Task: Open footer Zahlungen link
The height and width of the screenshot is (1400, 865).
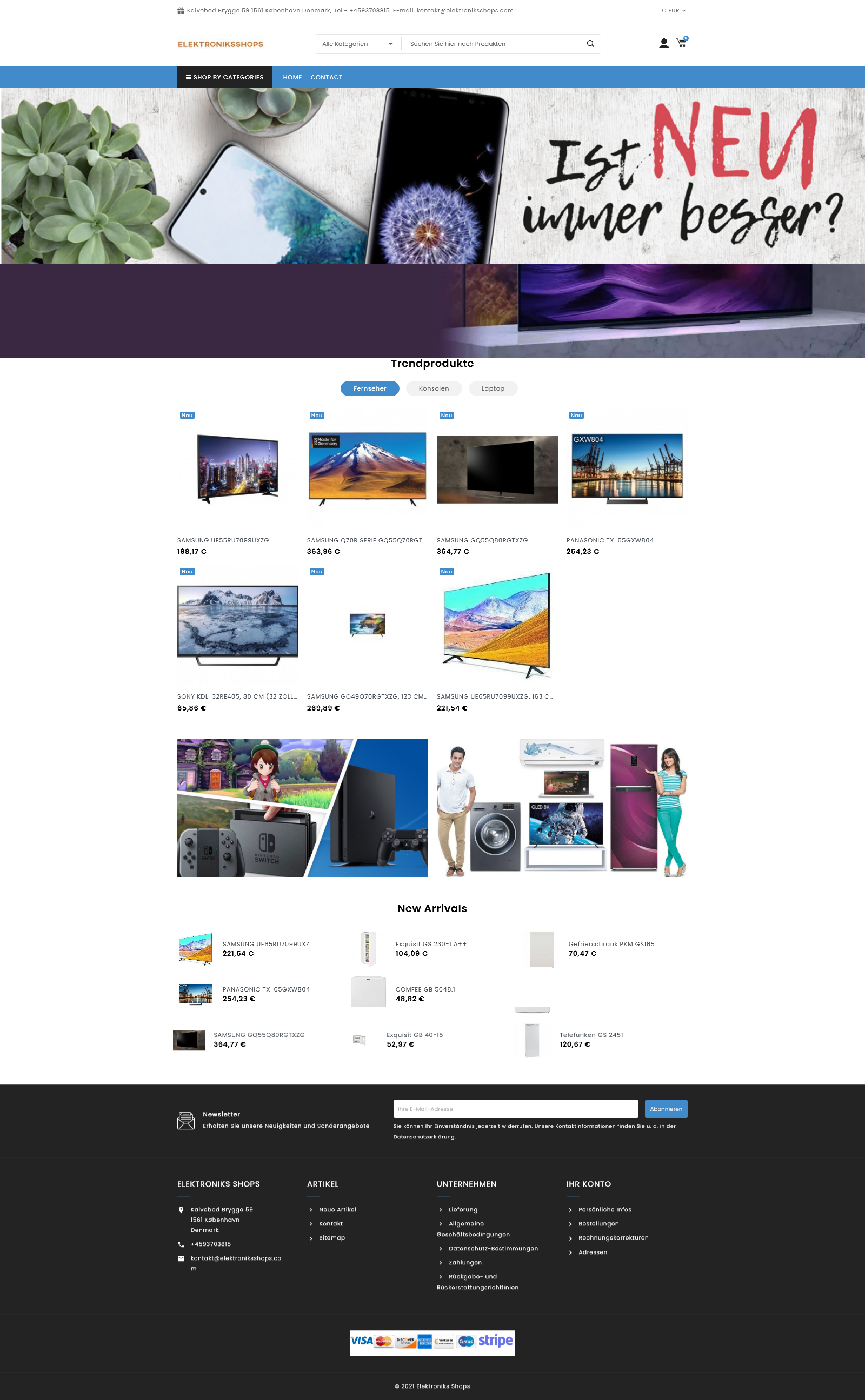Action: (x=465, y=1263)
